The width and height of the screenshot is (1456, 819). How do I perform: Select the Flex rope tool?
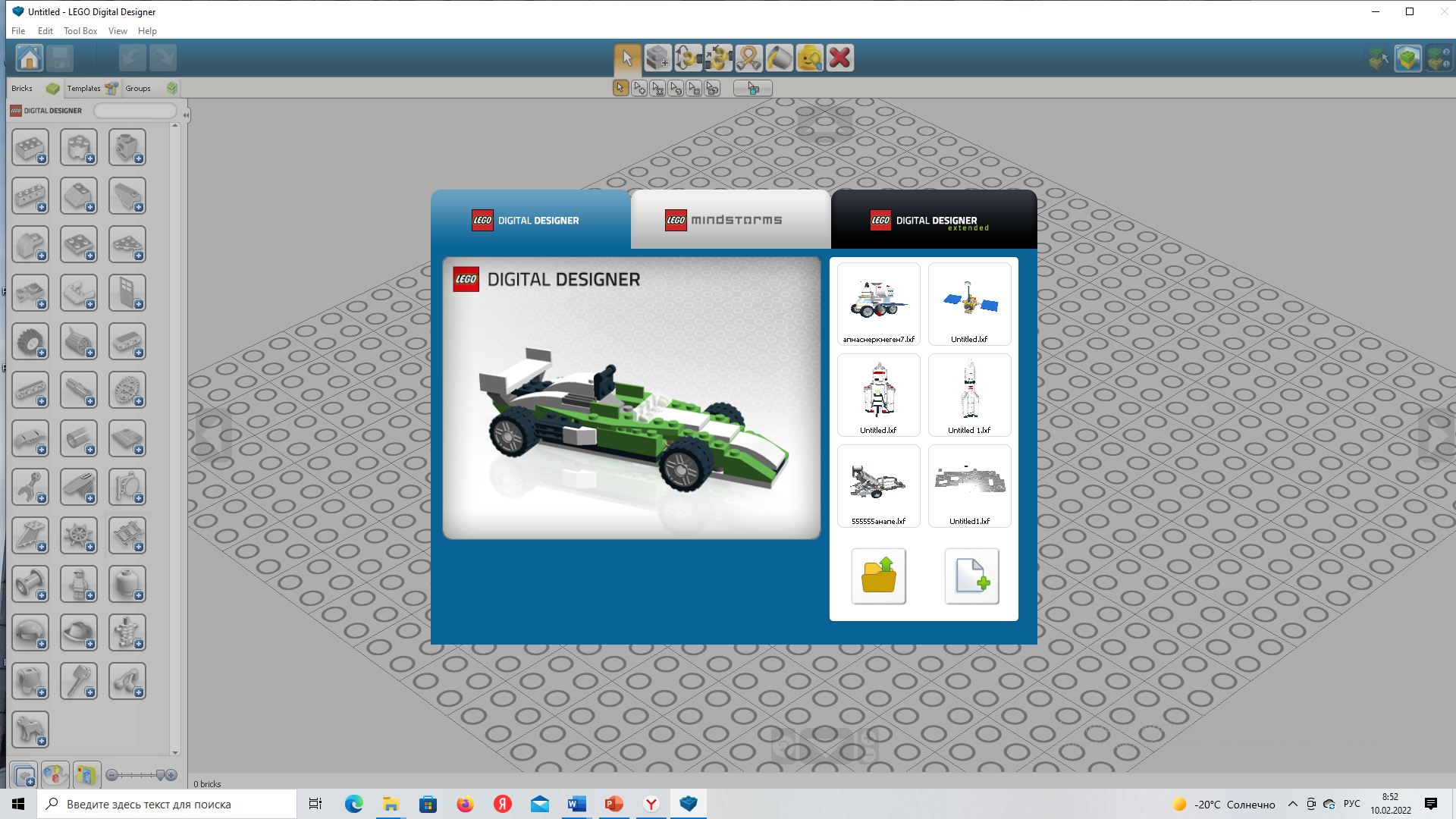(x=748, y=58)
